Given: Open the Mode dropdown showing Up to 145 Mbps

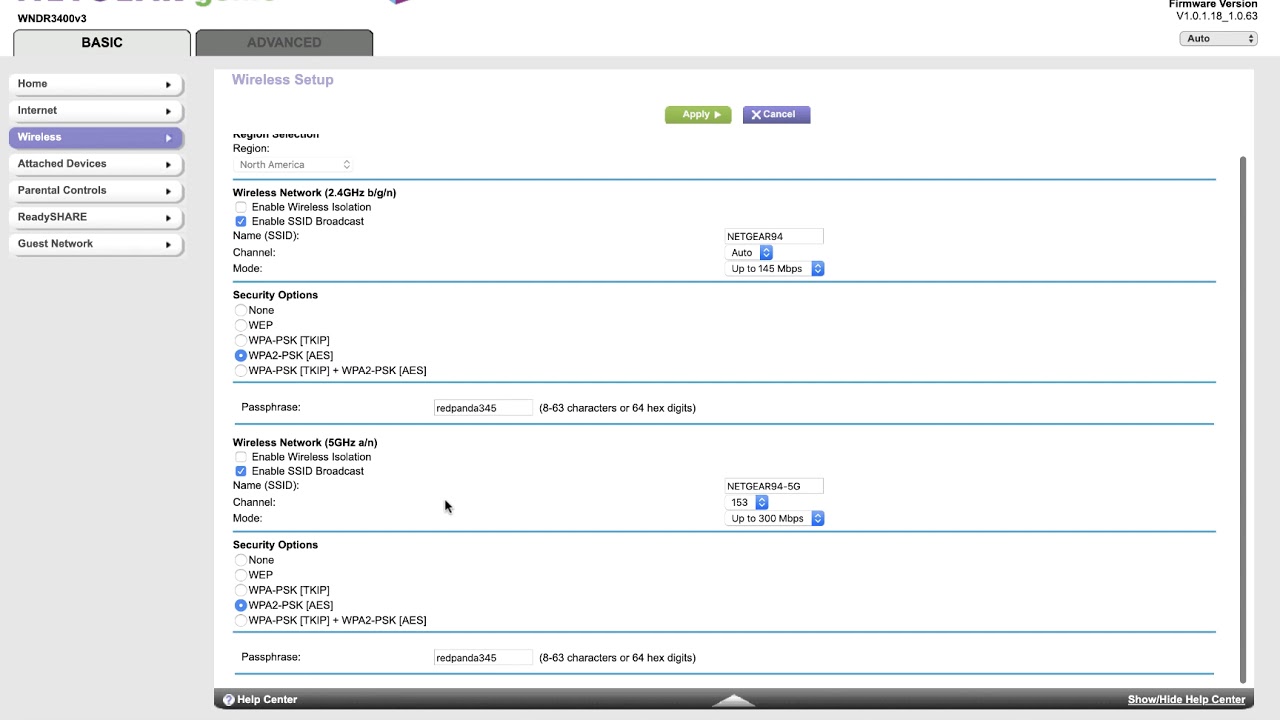Looking at the screenshot, I should point(775,269).
